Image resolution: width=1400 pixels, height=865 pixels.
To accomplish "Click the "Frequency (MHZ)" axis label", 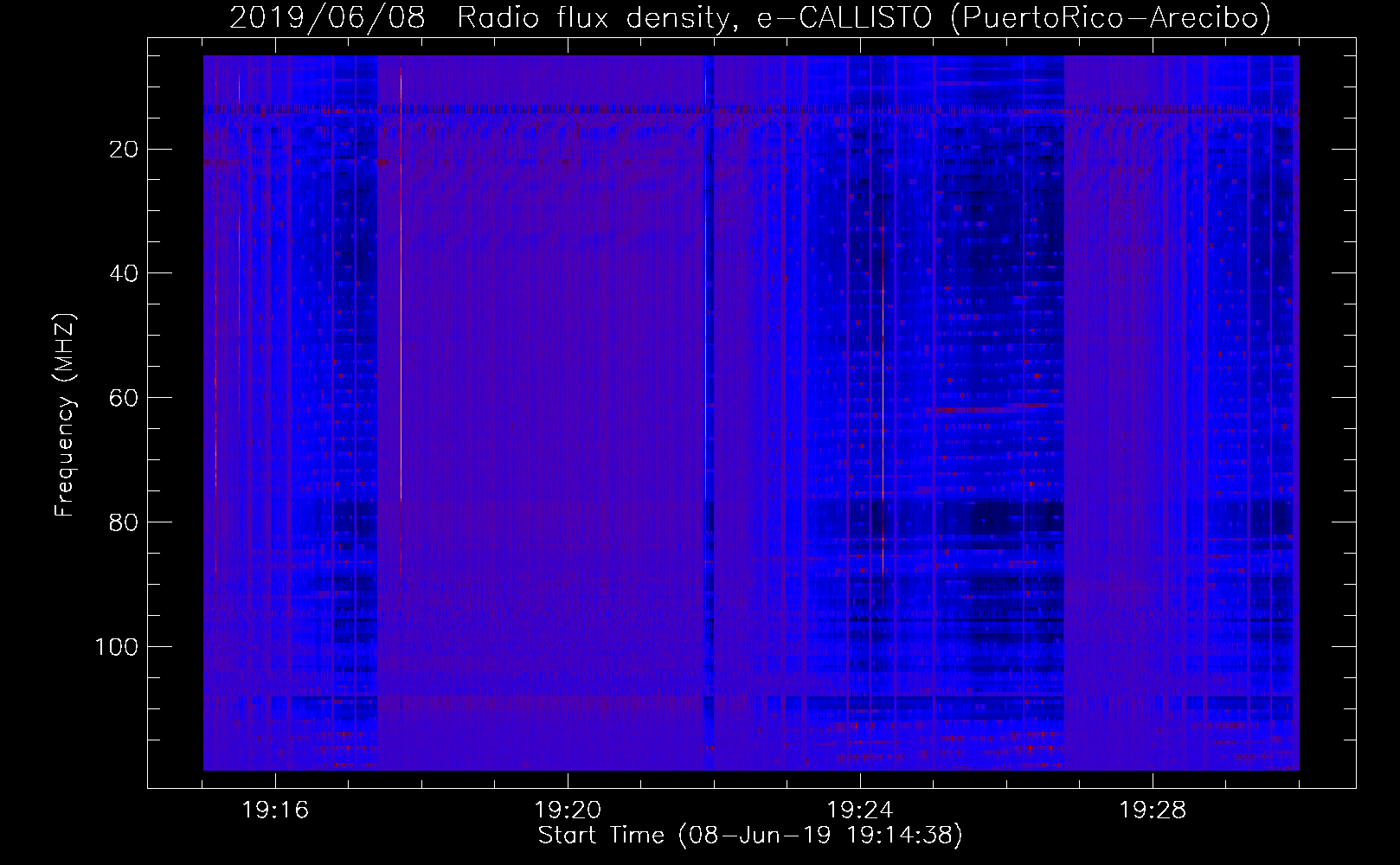I will (x=65, y=415).
